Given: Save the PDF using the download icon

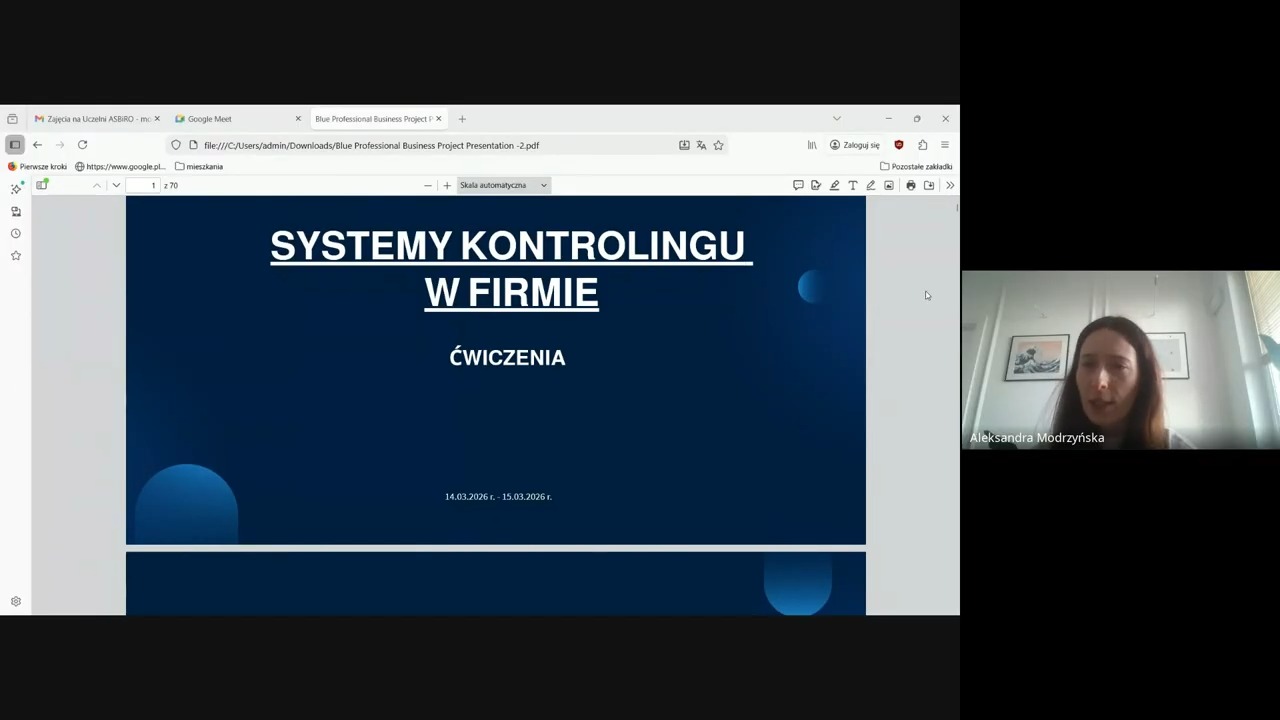Looking at the screenshot, I should tap(929, 185).
